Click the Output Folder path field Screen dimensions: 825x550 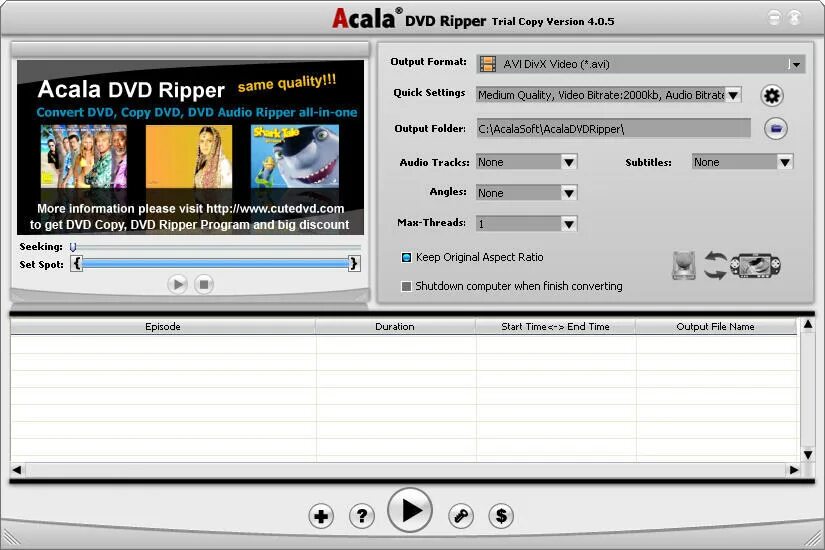pos(613,128)
